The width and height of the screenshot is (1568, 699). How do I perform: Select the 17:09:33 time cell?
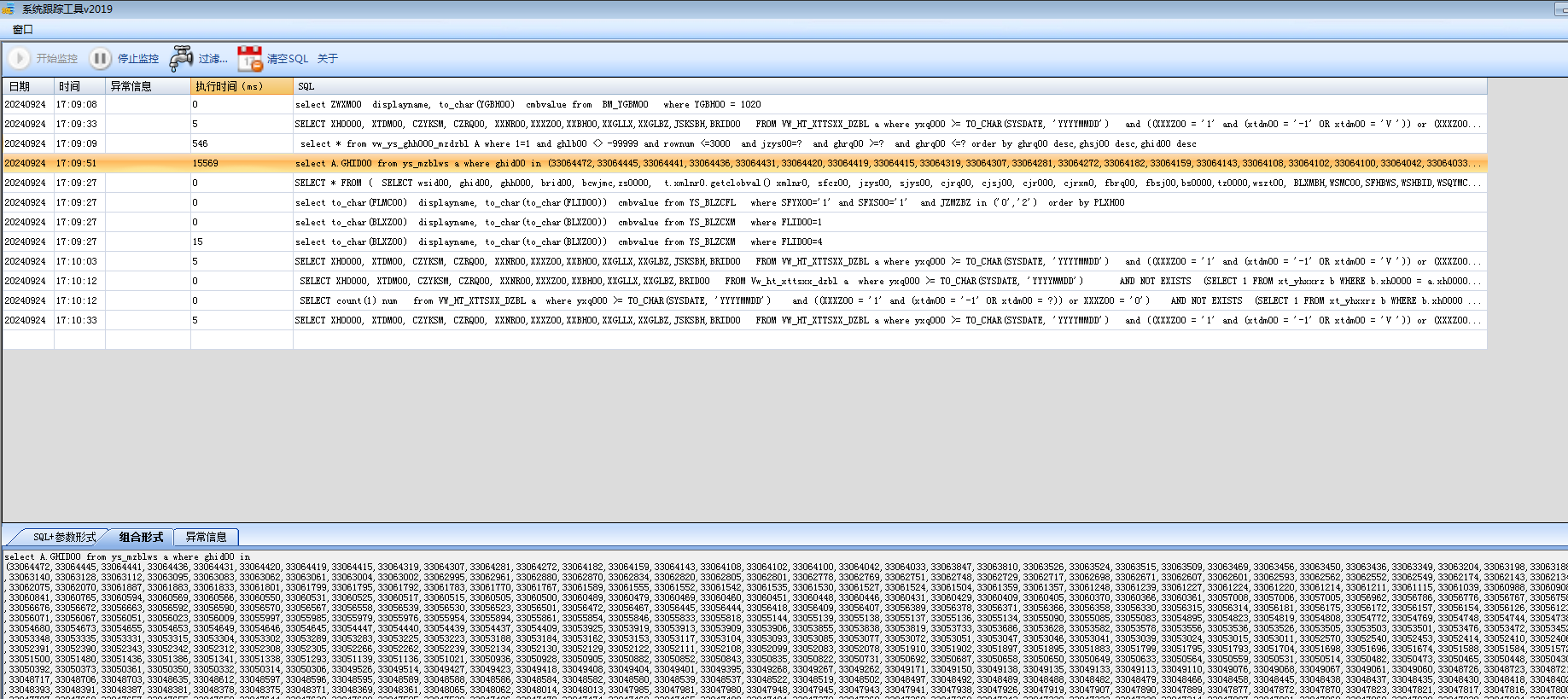pos(79,124)
